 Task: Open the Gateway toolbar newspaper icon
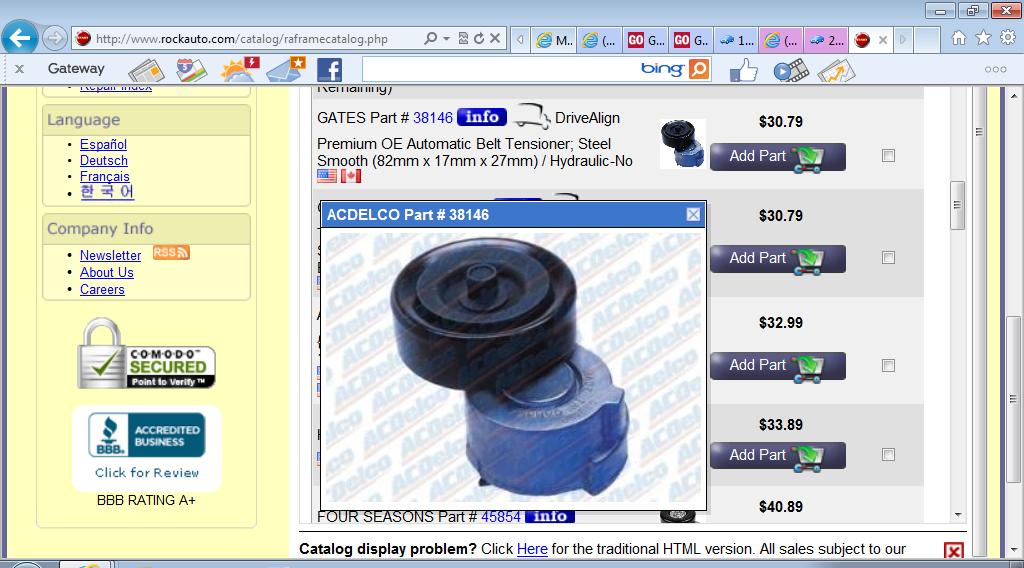146,70
